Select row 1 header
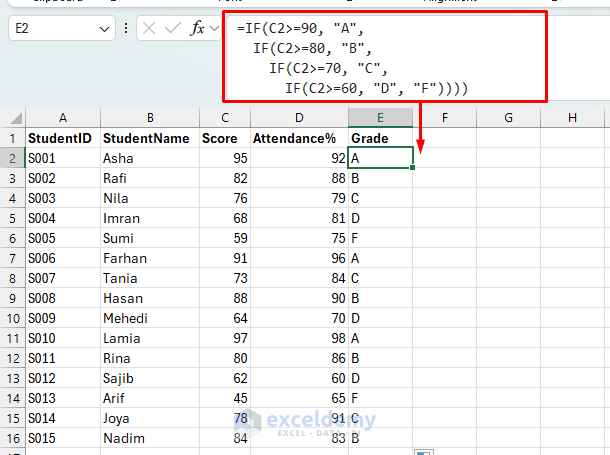610x455 pixels. [12, 138]
